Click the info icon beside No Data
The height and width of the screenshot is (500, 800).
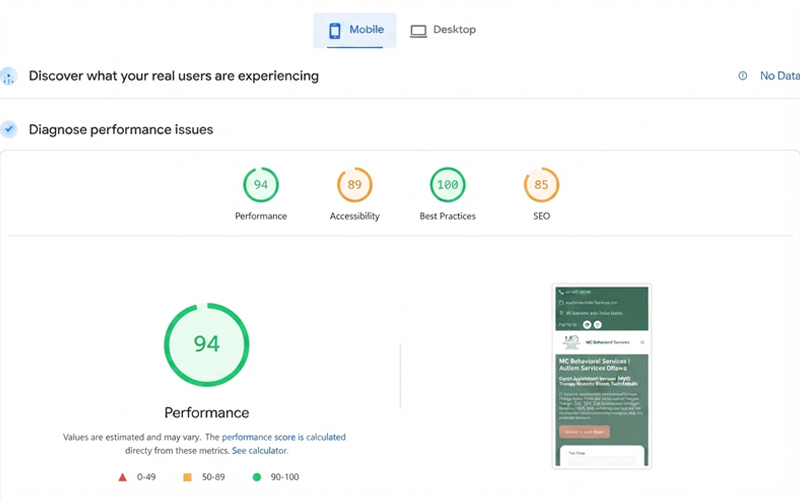[x=743, y=76]
